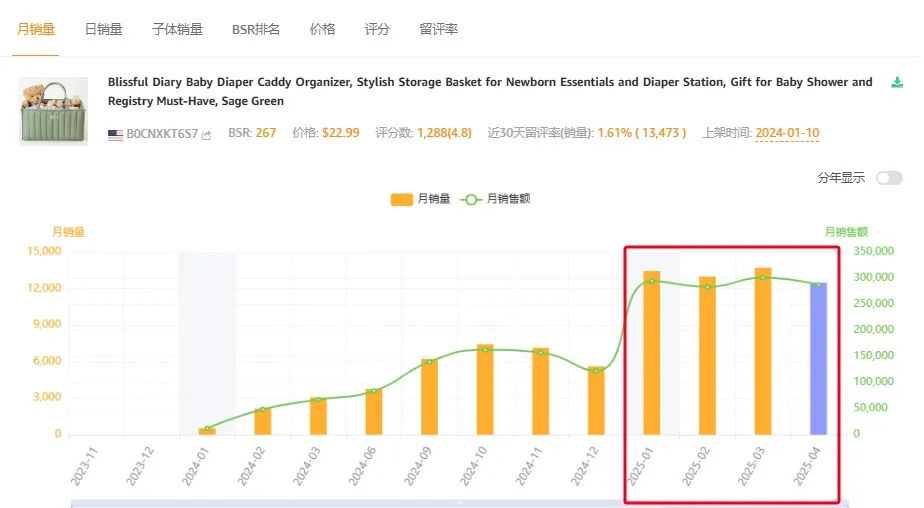The width and height of the screenshot is (924, 508).
Task: Open ASIN B0CNXKT6S7 external link icon
Action: coord(206,135)
